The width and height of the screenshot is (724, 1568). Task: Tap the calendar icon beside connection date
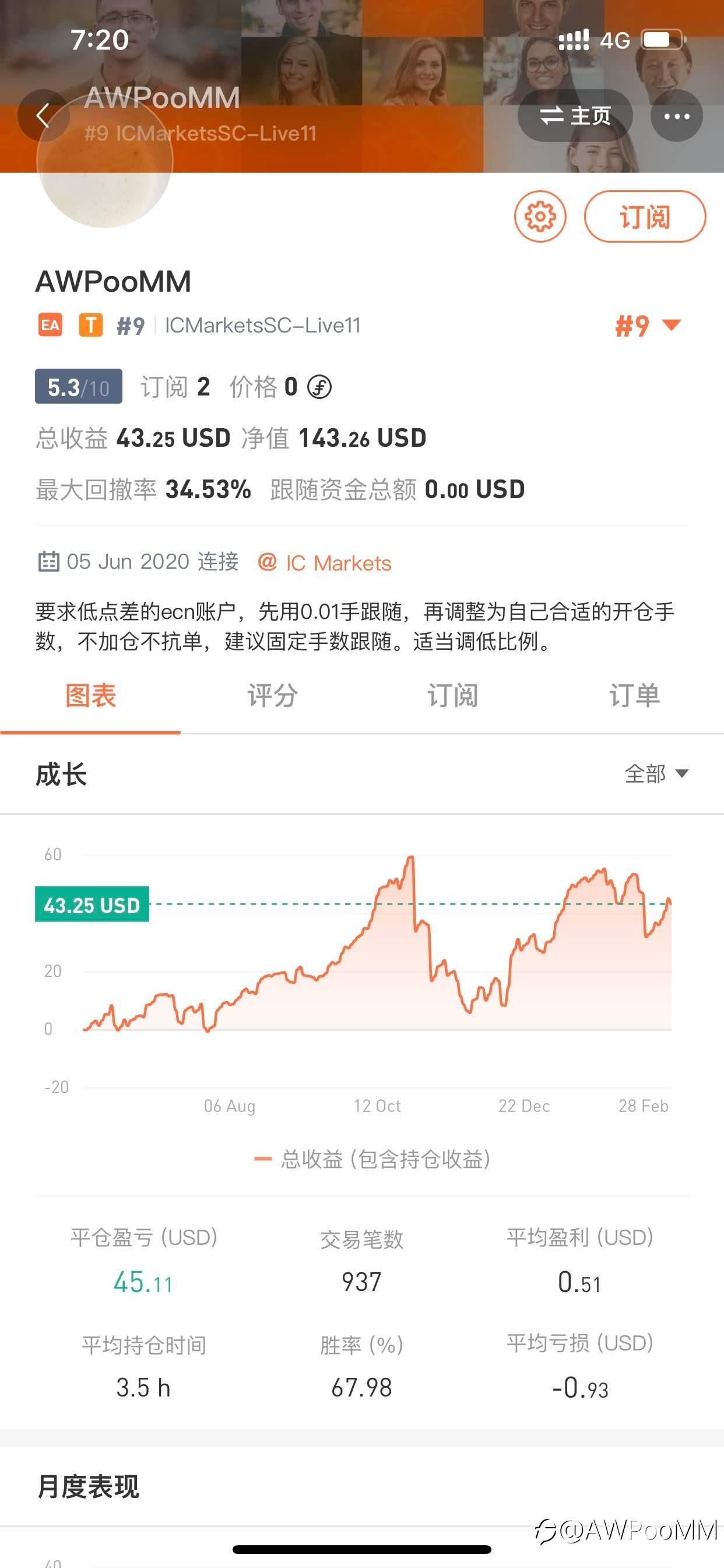pos(48,561)
